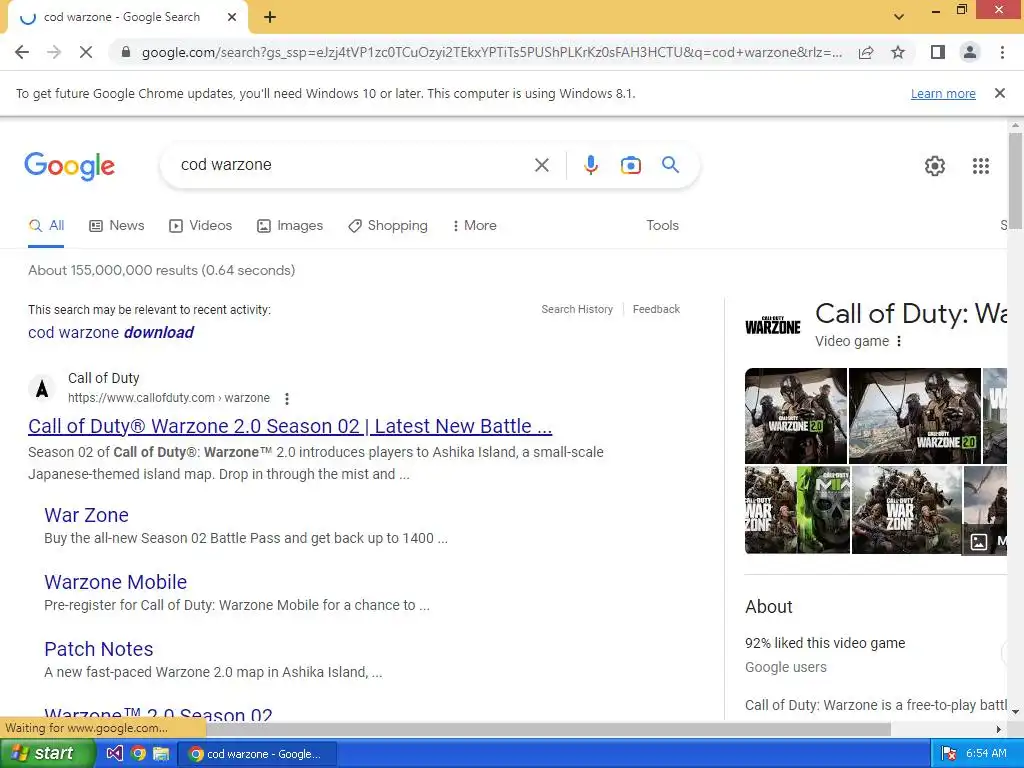Open Google quick settings gear

point(935,166)
